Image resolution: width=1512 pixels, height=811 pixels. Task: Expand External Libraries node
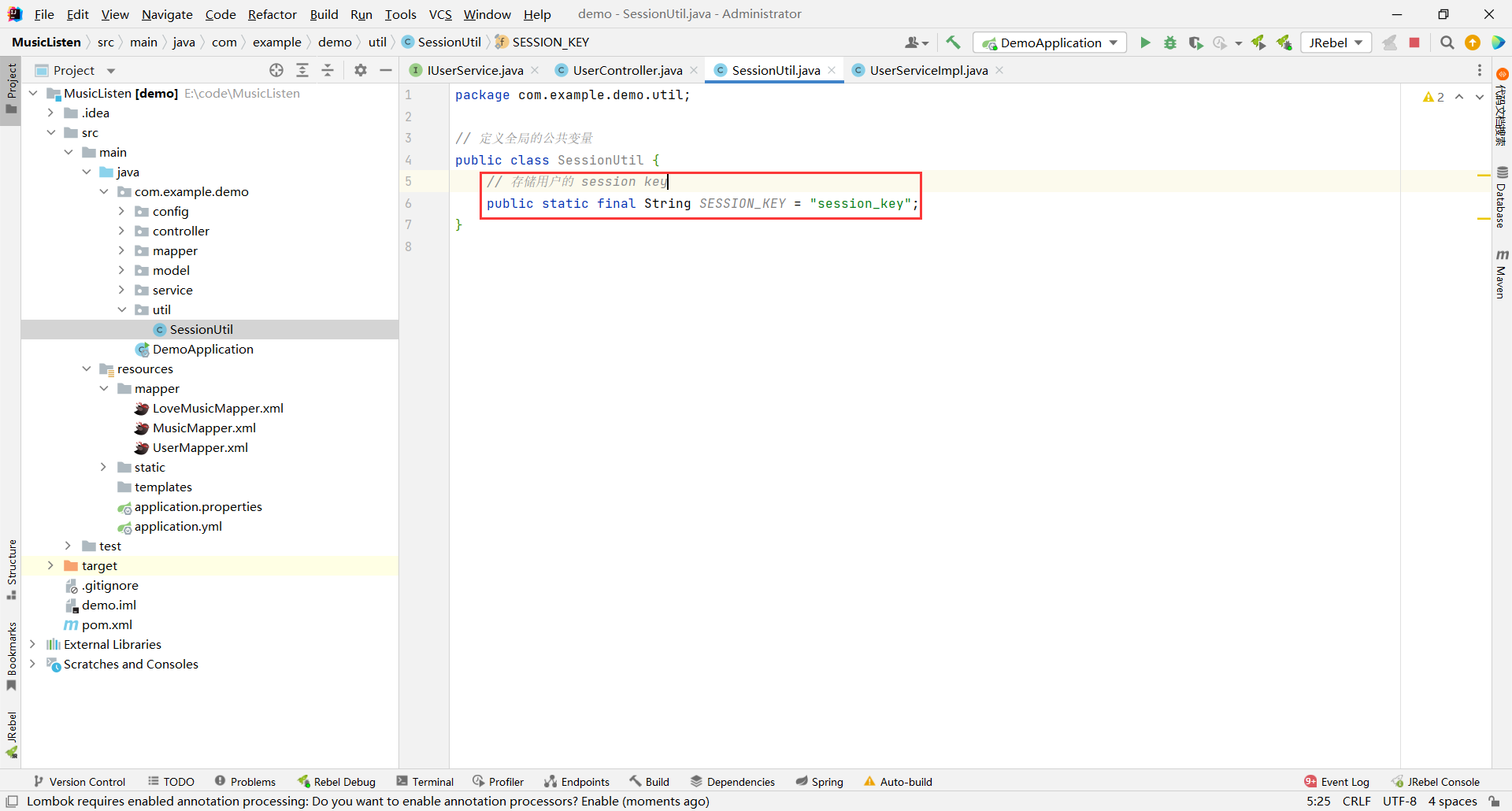coord(32,644)
